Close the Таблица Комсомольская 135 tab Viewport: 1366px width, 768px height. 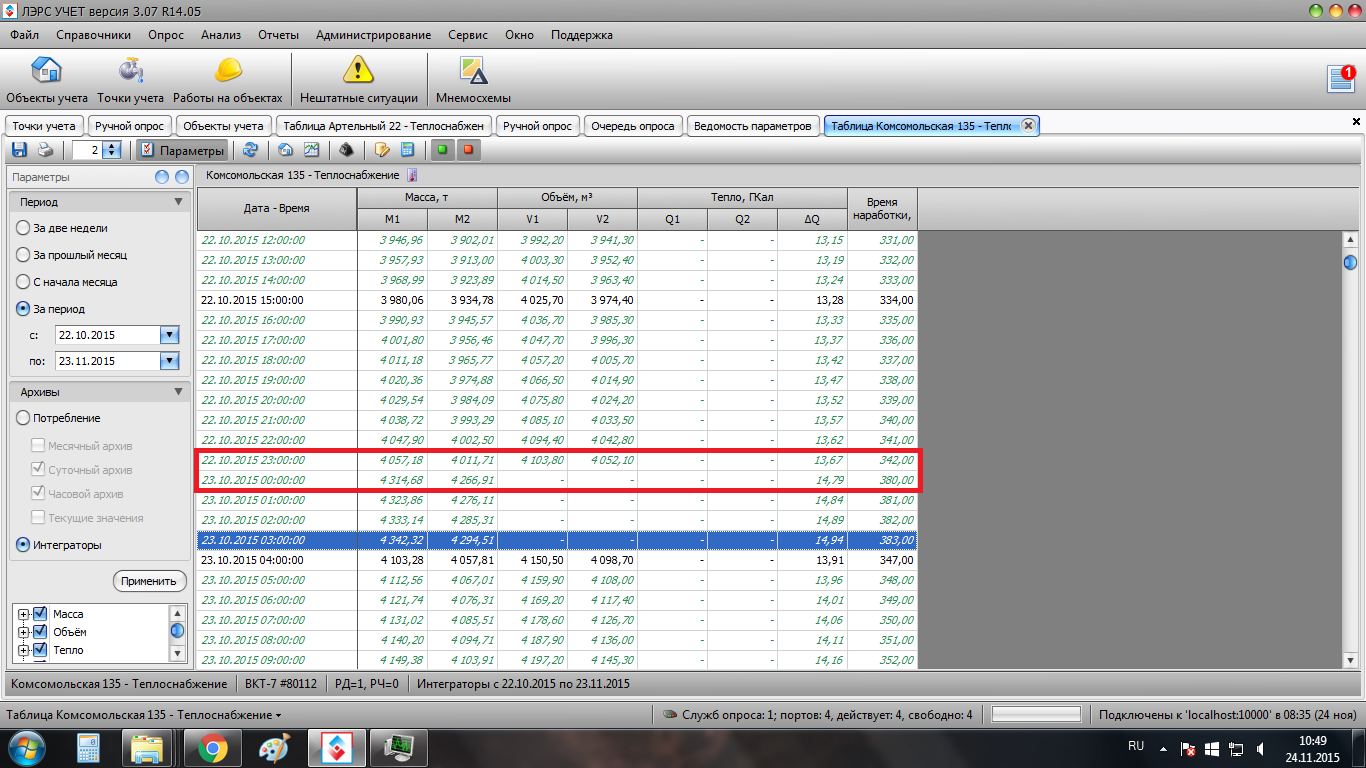tap(1028, 125)
